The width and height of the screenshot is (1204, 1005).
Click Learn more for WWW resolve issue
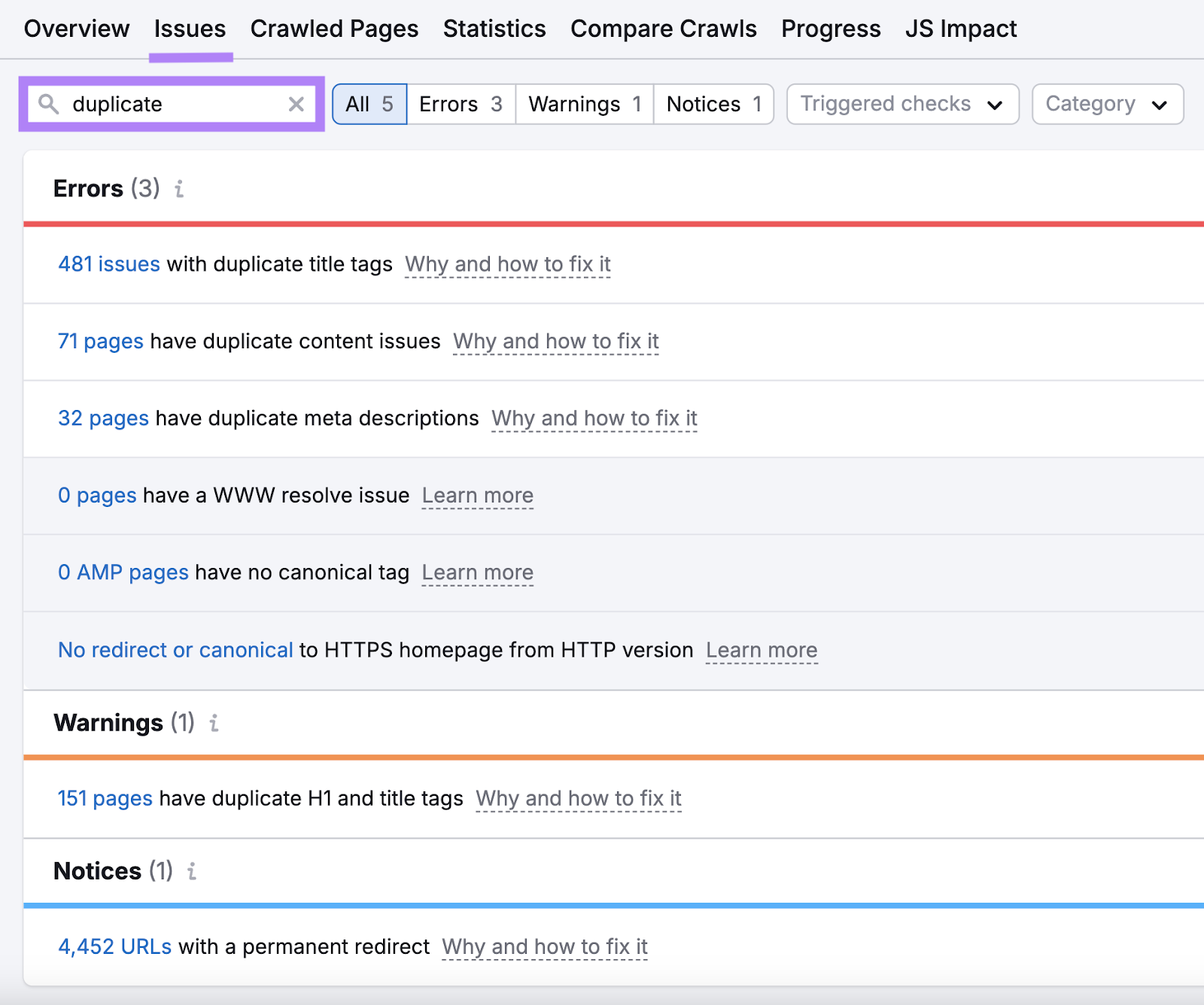[478, 496]
